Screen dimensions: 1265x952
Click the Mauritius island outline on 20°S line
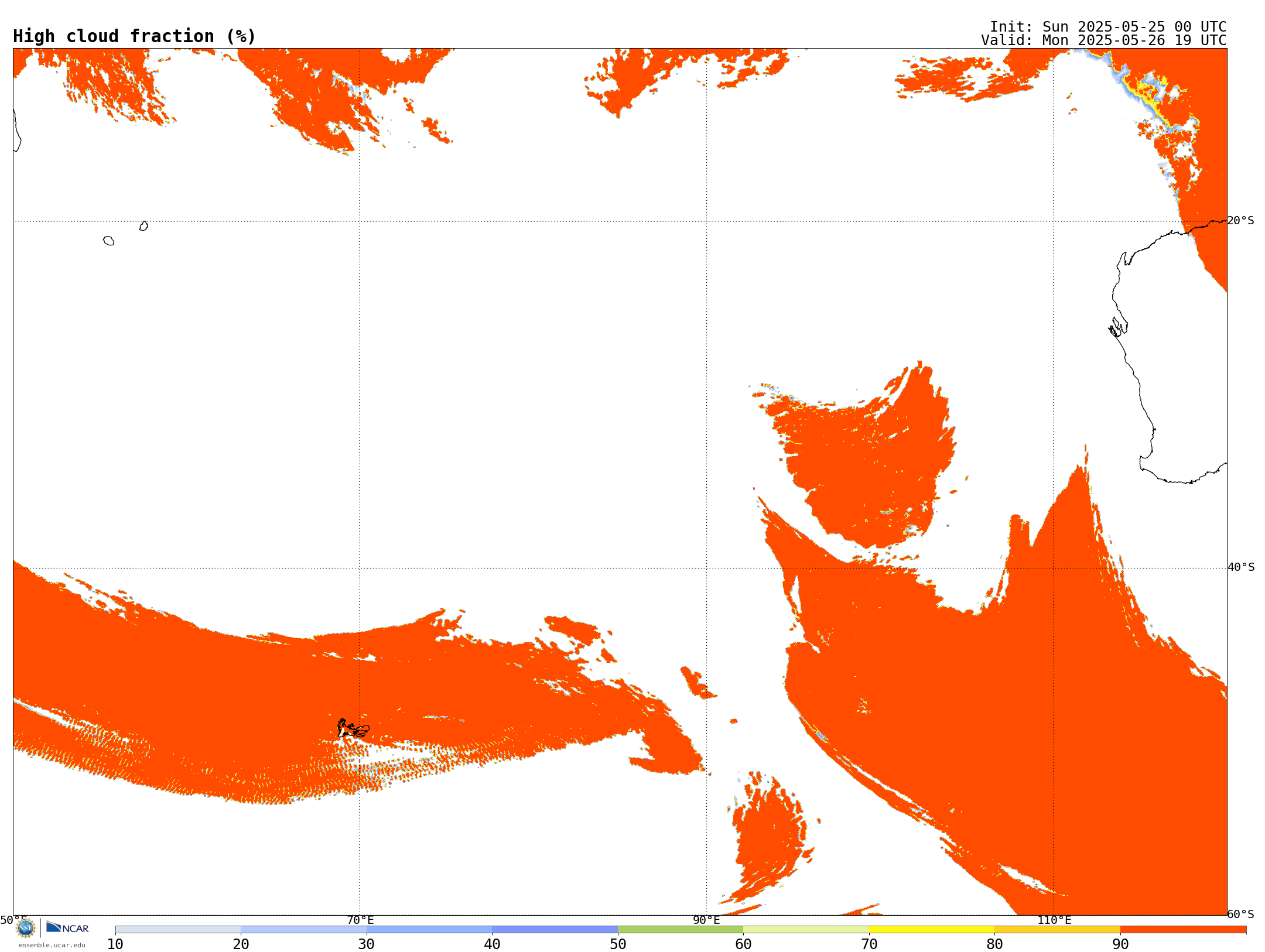[143, 226]
